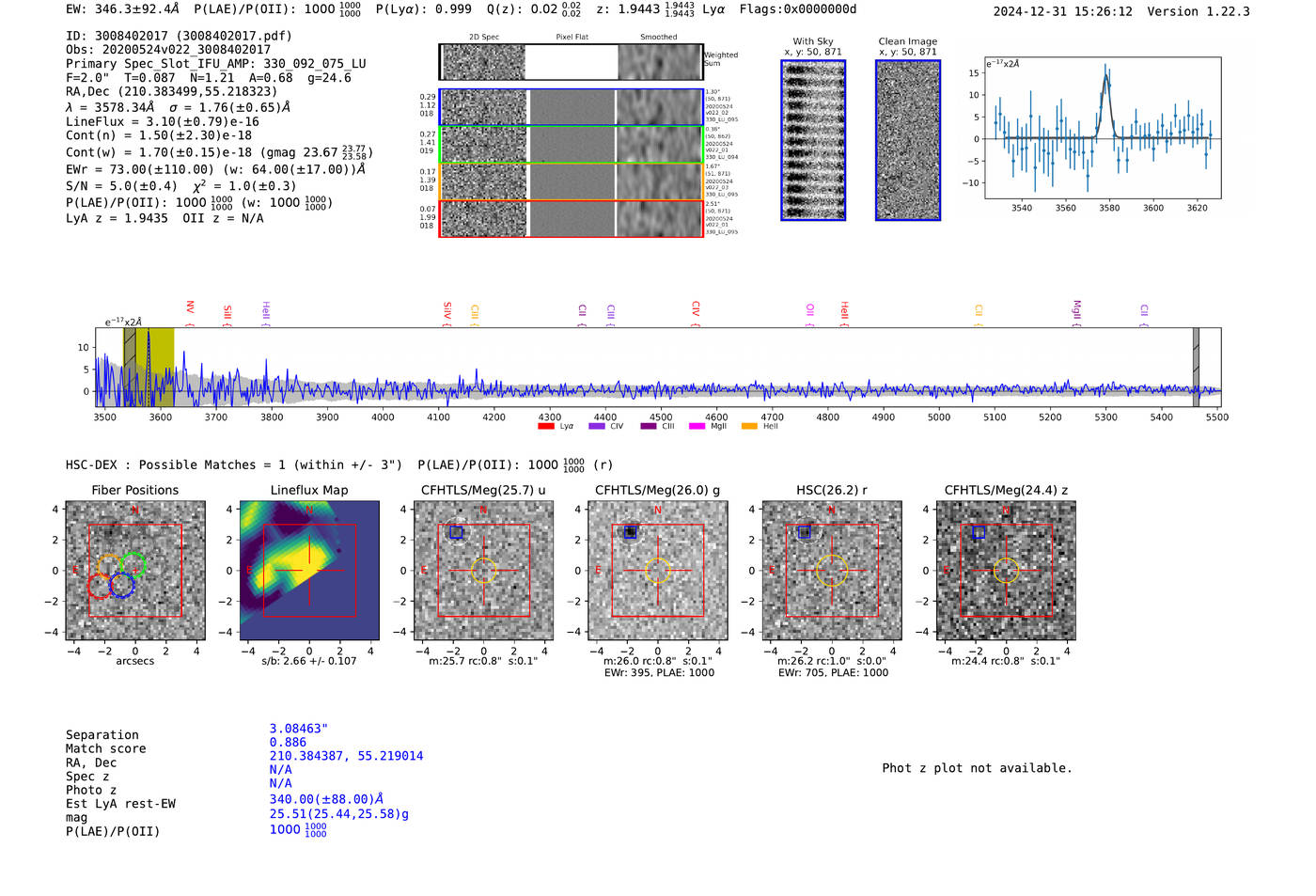Select the Clean Image cutout
This screenshot has width=1316, height=896.
tap(908, 140)
